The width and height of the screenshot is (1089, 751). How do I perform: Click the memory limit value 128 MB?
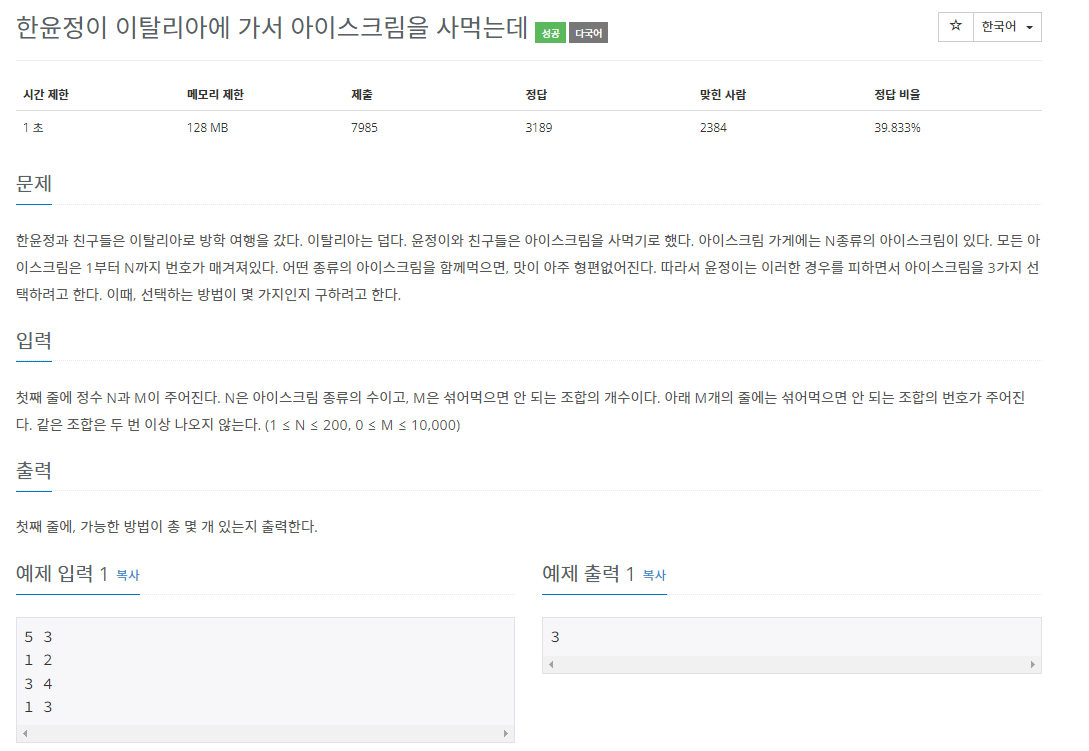208,128
